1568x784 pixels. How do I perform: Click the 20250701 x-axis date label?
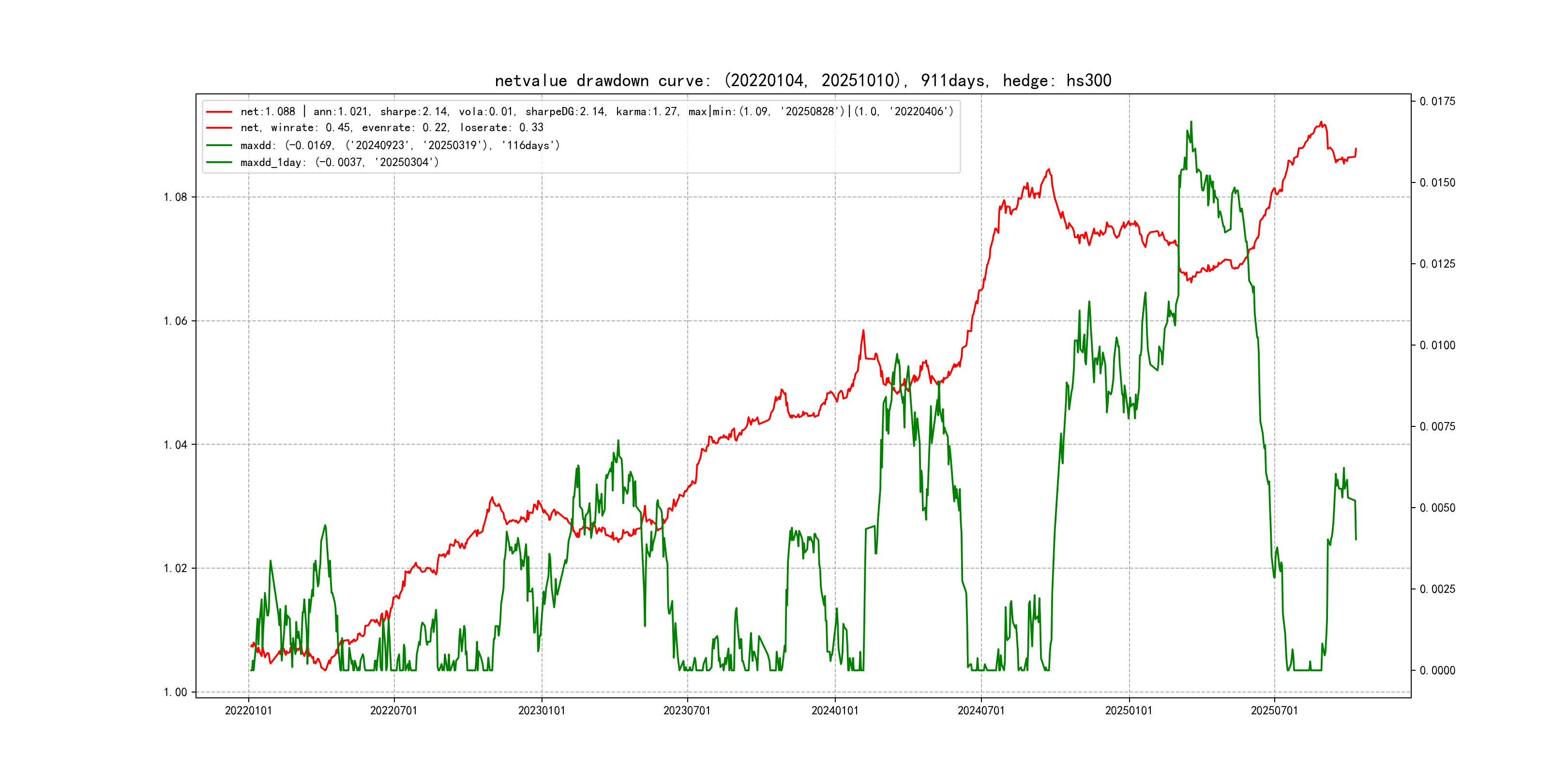[1274, 710]
